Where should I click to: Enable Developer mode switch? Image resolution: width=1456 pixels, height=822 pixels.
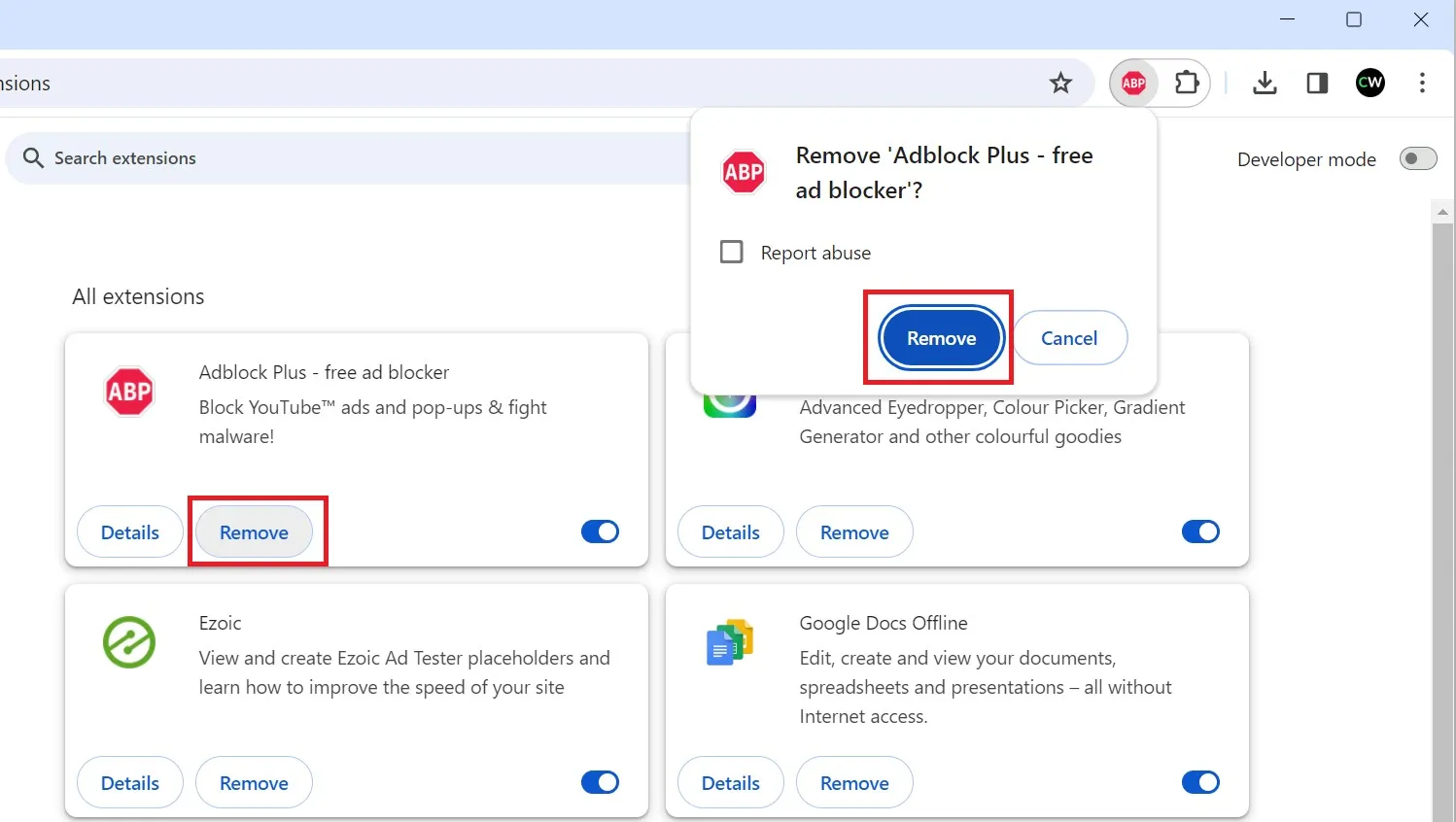(x=1417, y=158)
